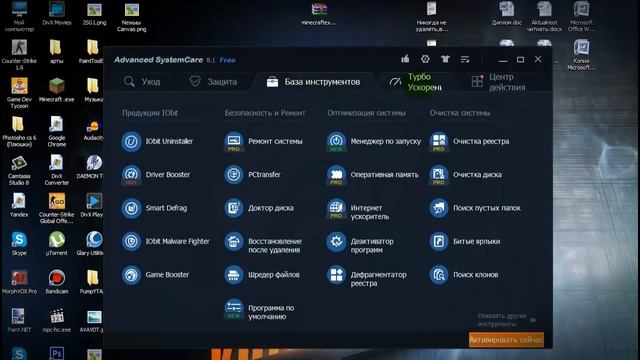640x360 pixels.
Task: Open Smart Defrag tool icon
Action: [131, 208]
